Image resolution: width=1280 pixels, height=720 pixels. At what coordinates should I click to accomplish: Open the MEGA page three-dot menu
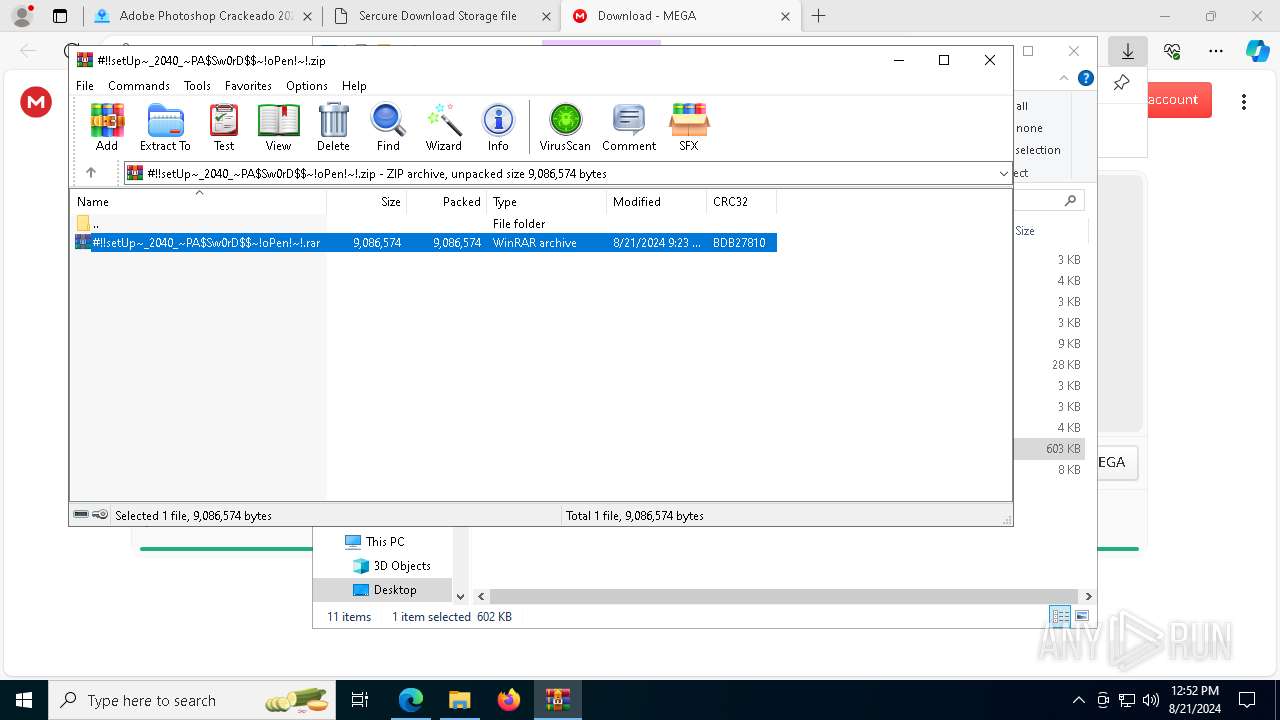(x=1244, y=101)
